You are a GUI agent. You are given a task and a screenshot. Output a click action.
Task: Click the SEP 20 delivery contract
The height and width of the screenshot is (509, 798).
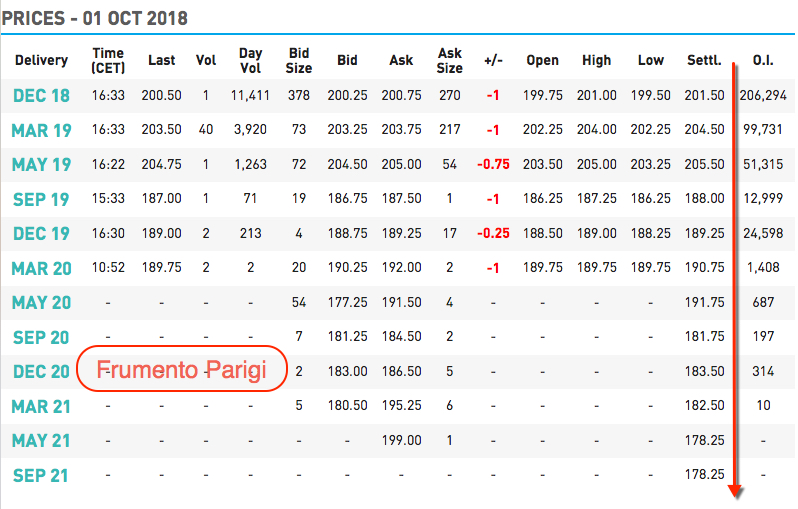pyautogui.click(x=41, y=337)
